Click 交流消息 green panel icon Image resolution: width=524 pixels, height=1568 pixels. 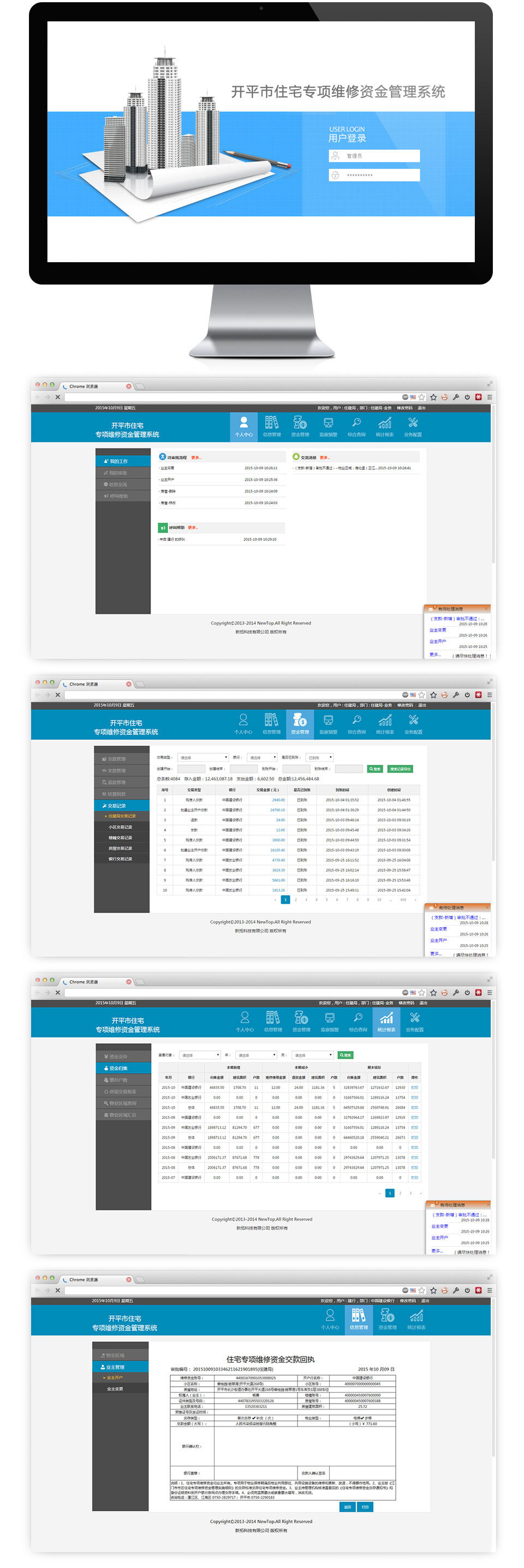[296, 457]
